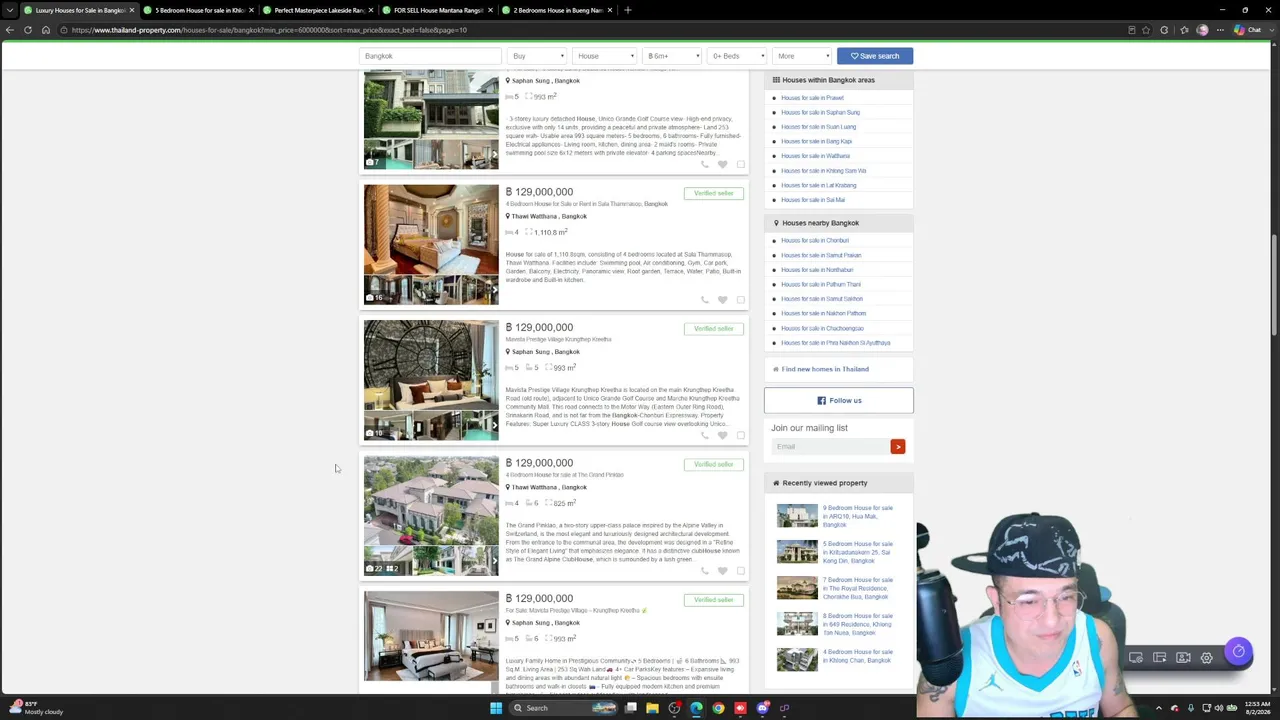Tick compare checkbox on Maneeta Prestige Village listing
This screenshot has width=1280, height=720.
click(x=741, y=436)
